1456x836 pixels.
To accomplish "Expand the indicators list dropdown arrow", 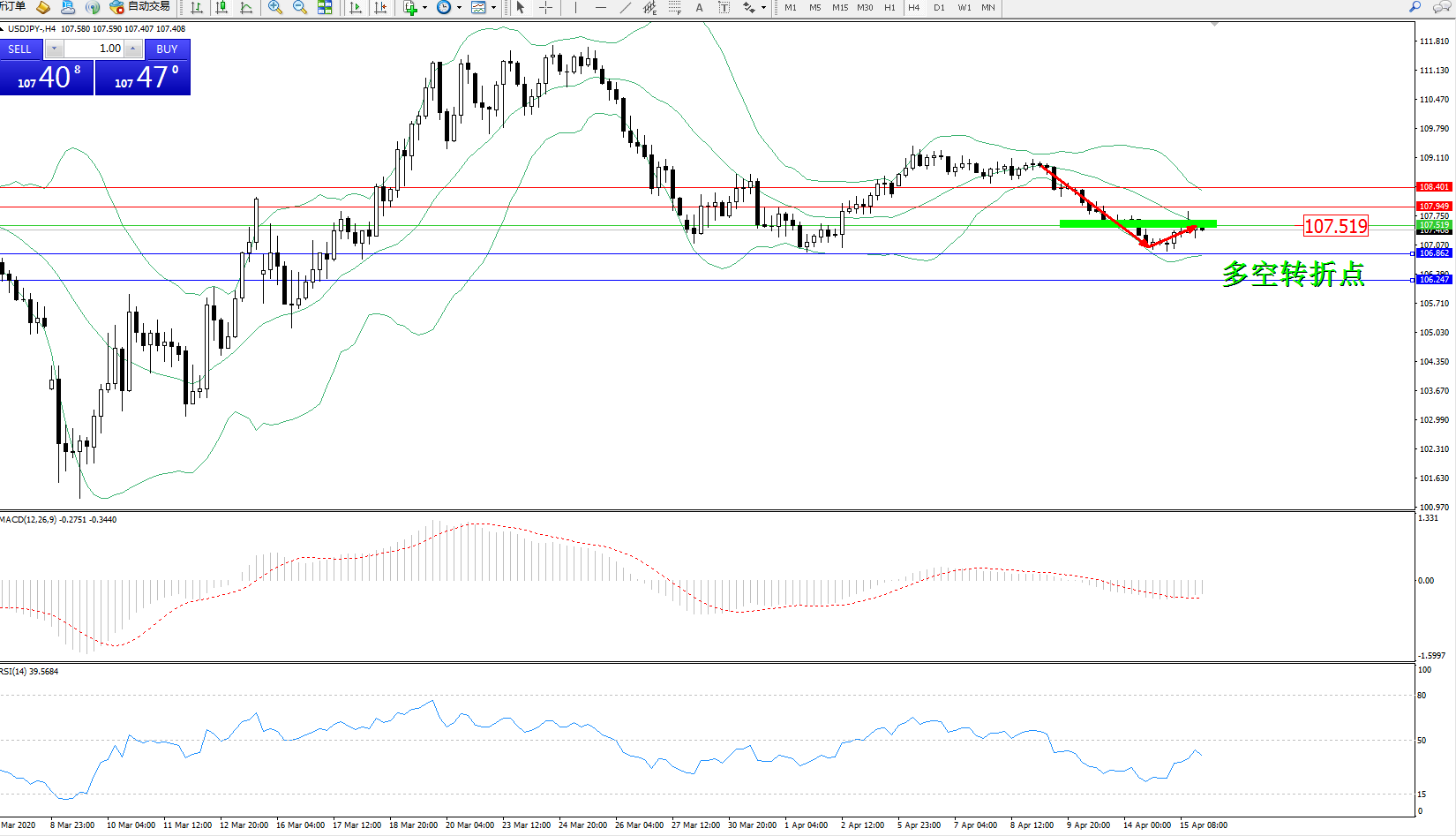I will 425,8.
